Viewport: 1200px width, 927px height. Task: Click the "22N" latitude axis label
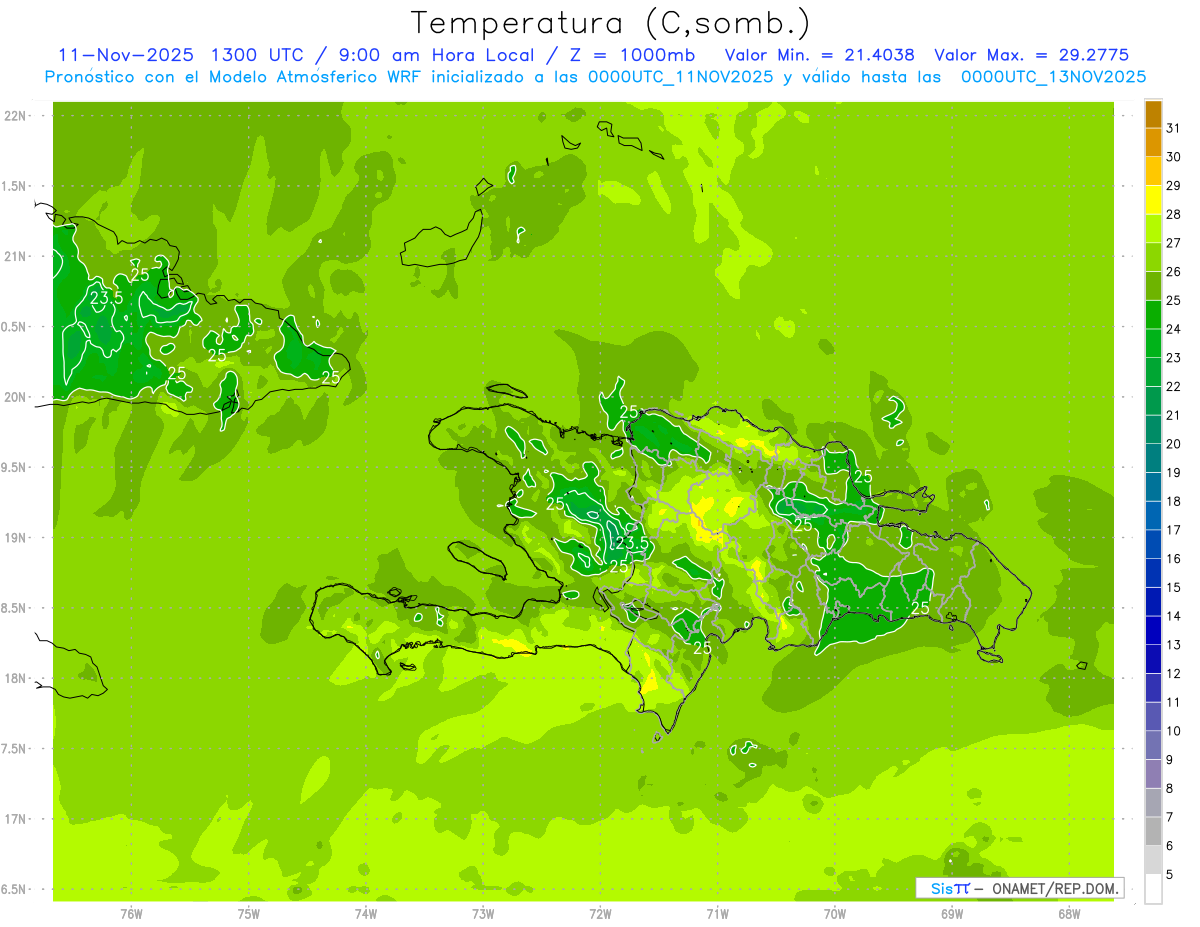pyautogui.click(x=16, y=115)
